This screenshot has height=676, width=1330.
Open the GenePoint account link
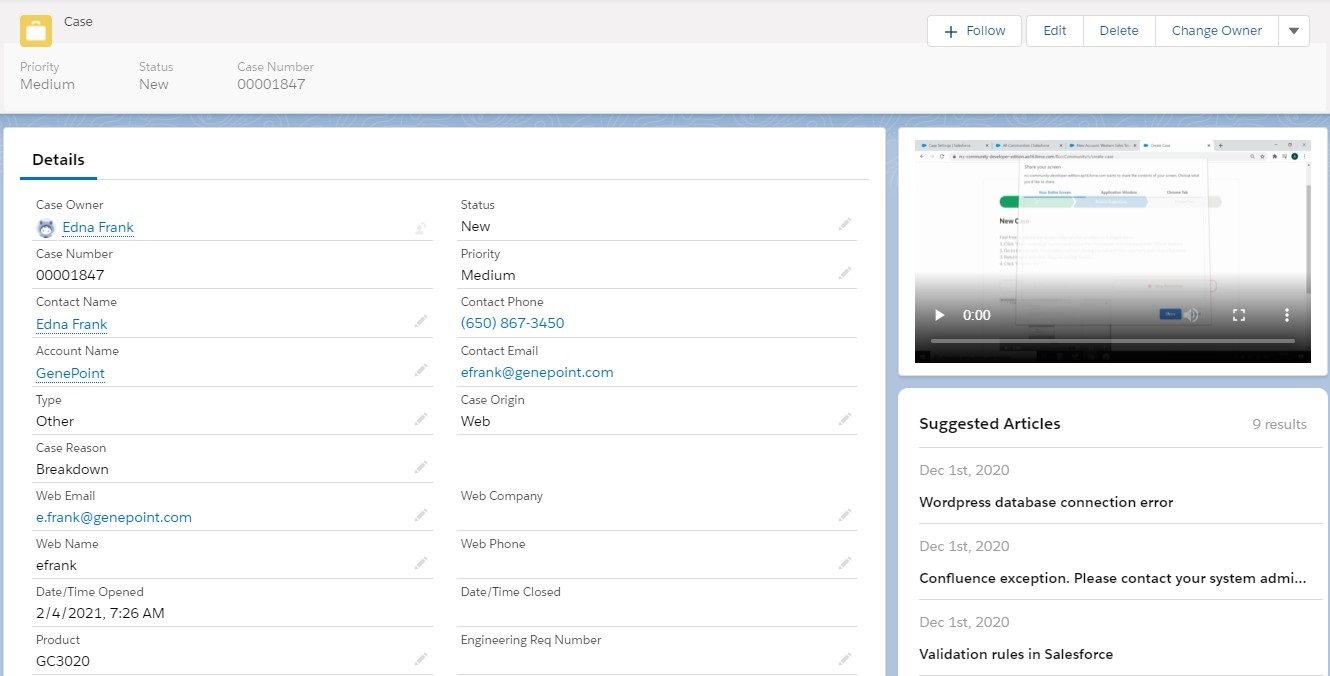tap(70, 373)
